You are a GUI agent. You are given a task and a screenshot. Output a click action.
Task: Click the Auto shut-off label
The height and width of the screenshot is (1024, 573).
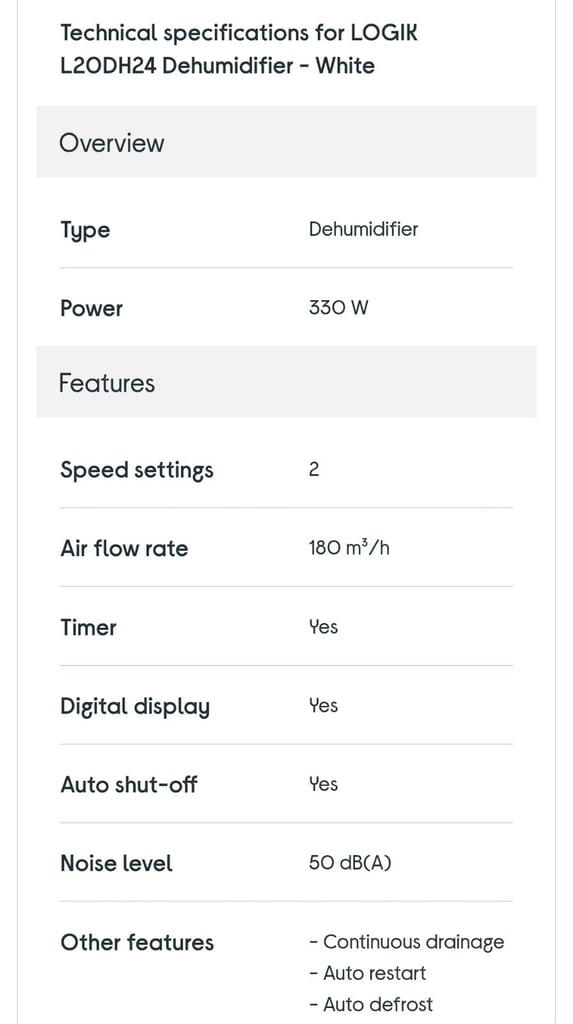(129, 784)
